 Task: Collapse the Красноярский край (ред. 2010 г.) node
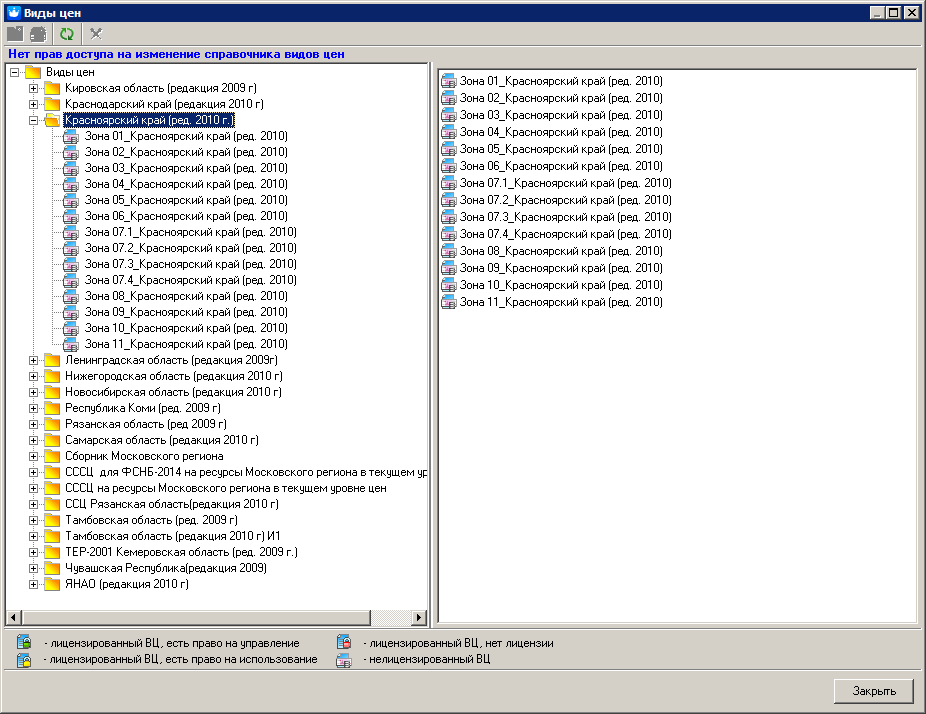[x=33, y=120]
